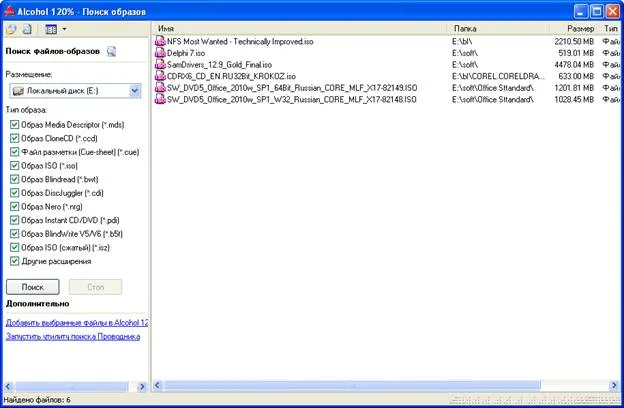Viewport: 624px width, 408px height.
Task: Open the view mode dropdown arrow
Action: (64, 29)
